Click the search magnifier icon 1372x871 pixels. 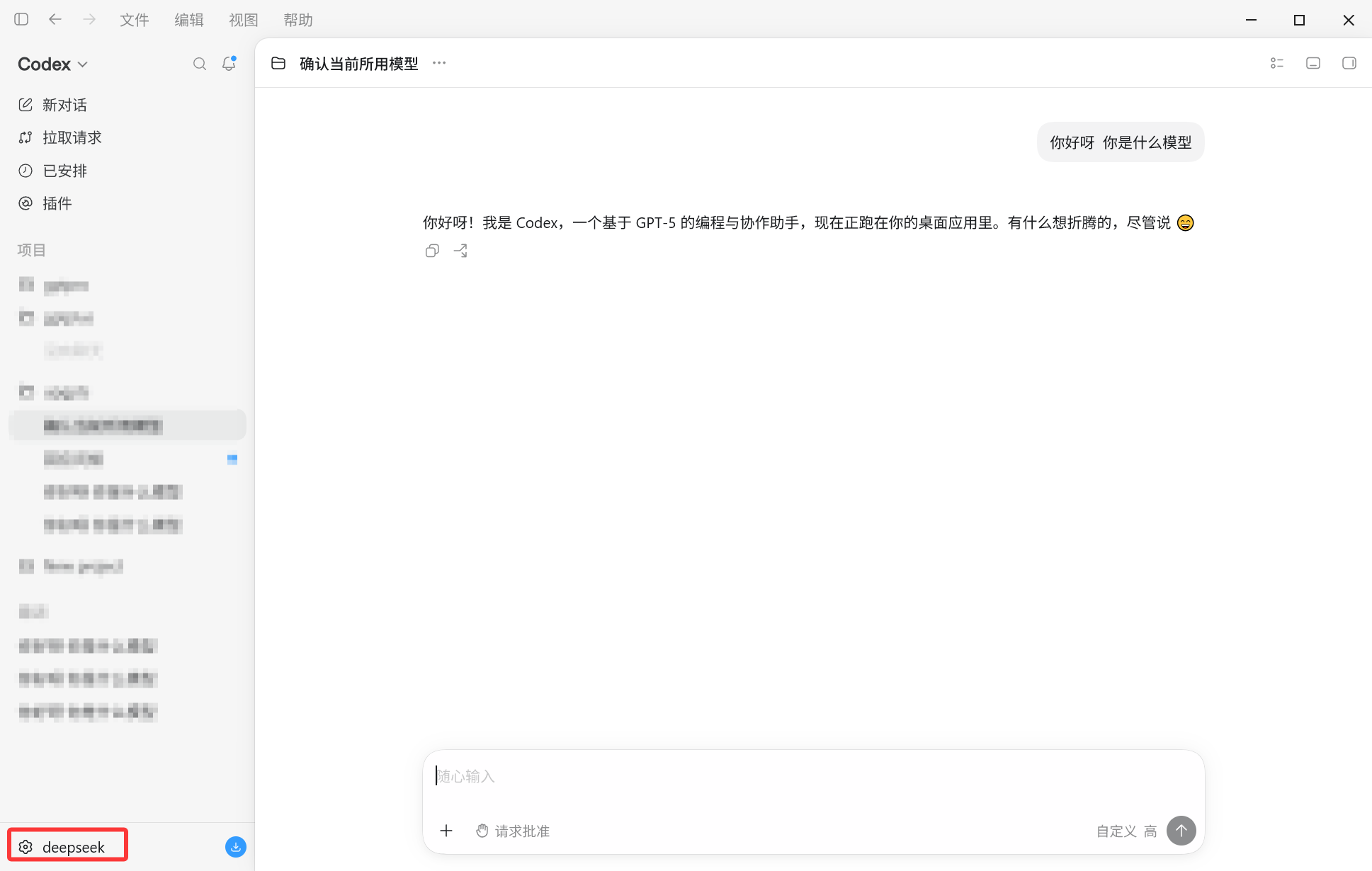point(200,64)
